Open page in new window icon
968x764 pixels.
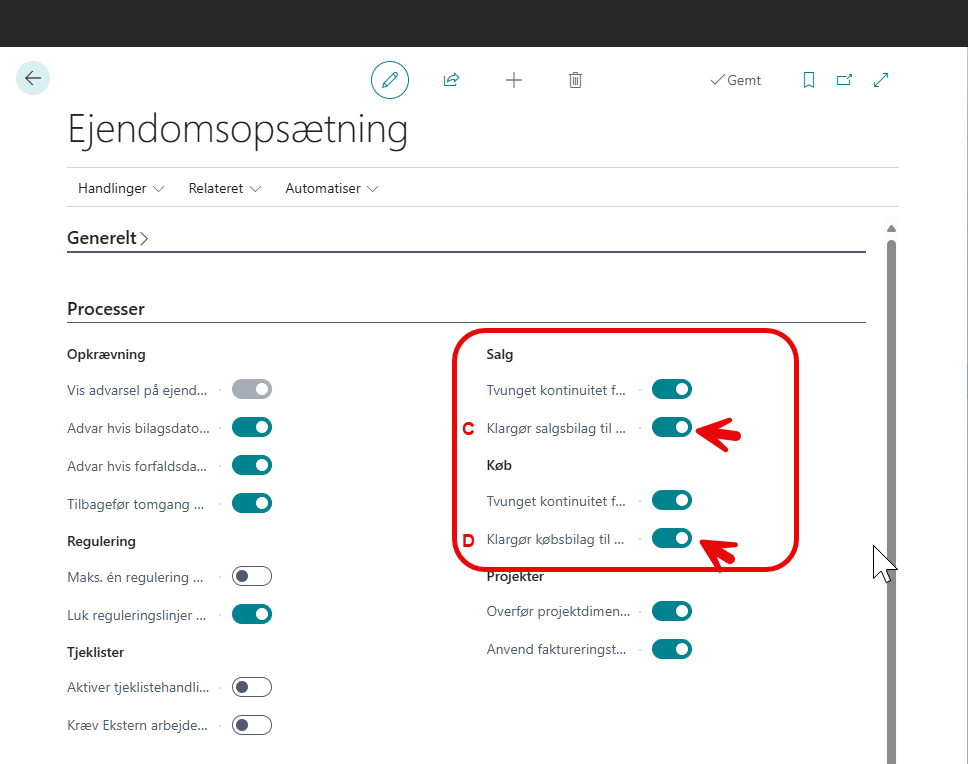click(844, 80)
